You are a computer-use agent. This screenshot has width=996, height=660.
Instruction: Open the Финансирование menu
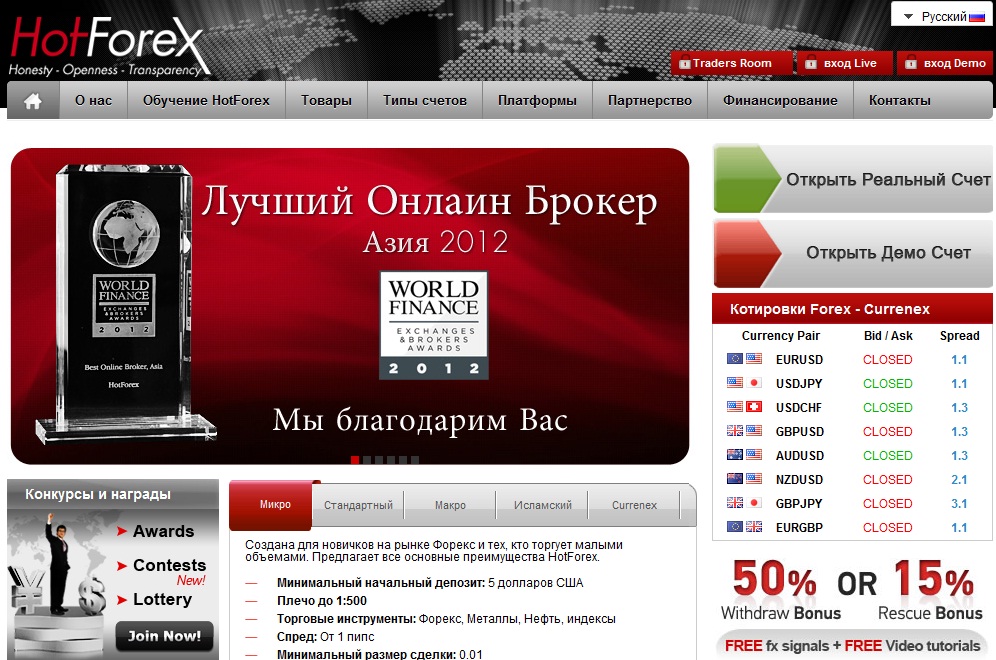pyautogui.click(x=780, y=100)
